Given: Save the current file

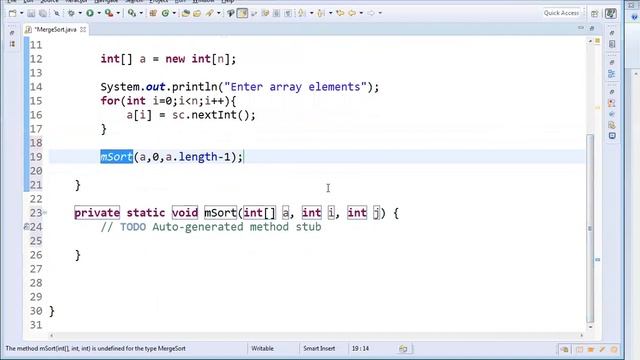Looking at the screenshot, I should point(31,13).
